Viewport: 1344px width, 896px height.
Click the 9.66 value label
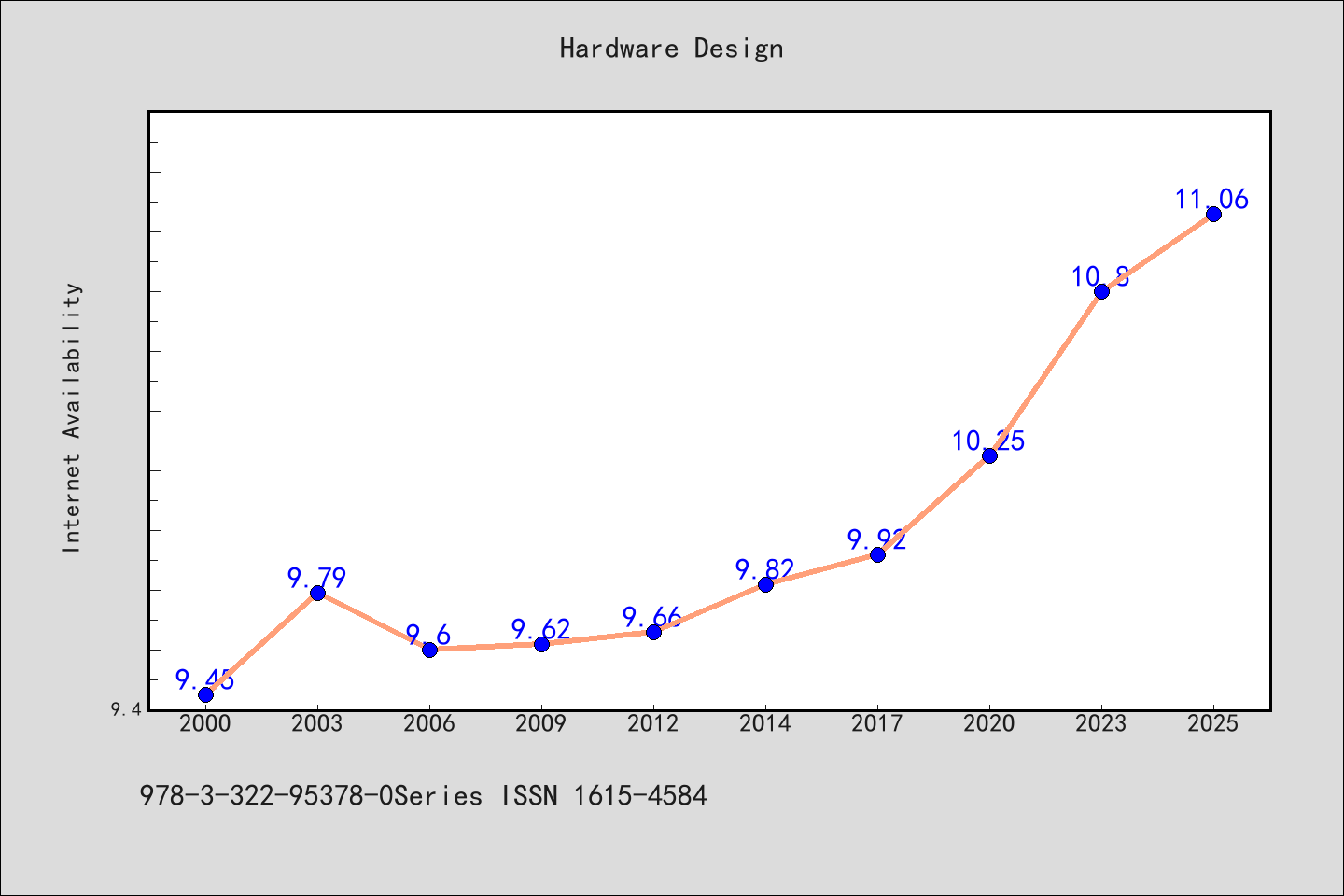(x=653, y=617)
